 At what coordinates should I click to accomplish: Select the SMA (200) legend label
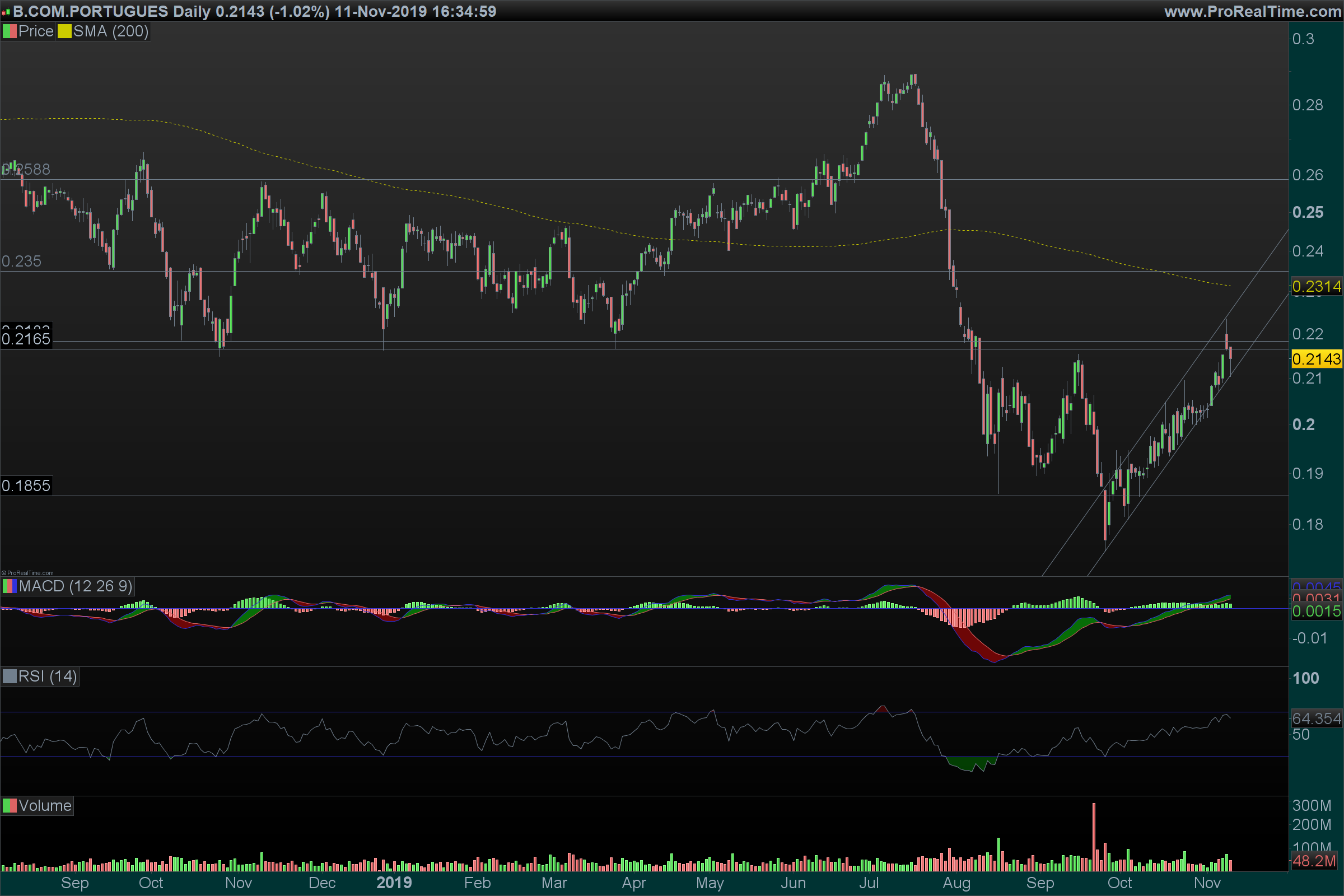[x=110, y=31]
